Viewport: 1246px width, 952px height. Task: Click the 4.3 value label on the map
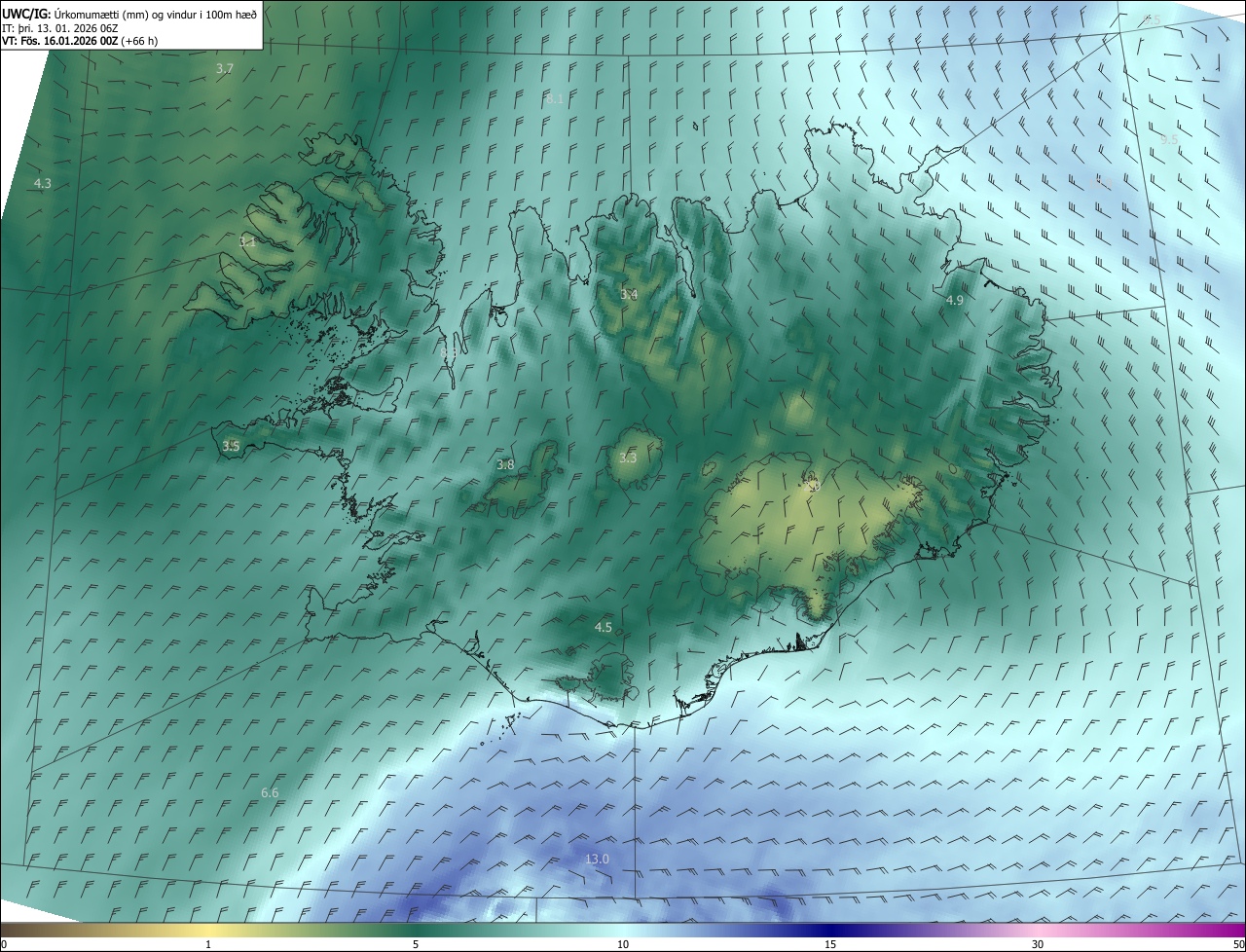click(43, 183)
